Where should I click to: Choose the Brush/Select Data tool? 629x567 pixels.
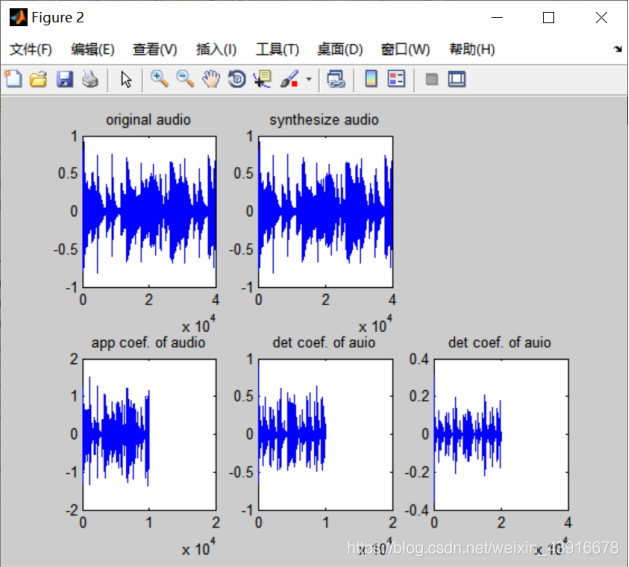[289, 79]
